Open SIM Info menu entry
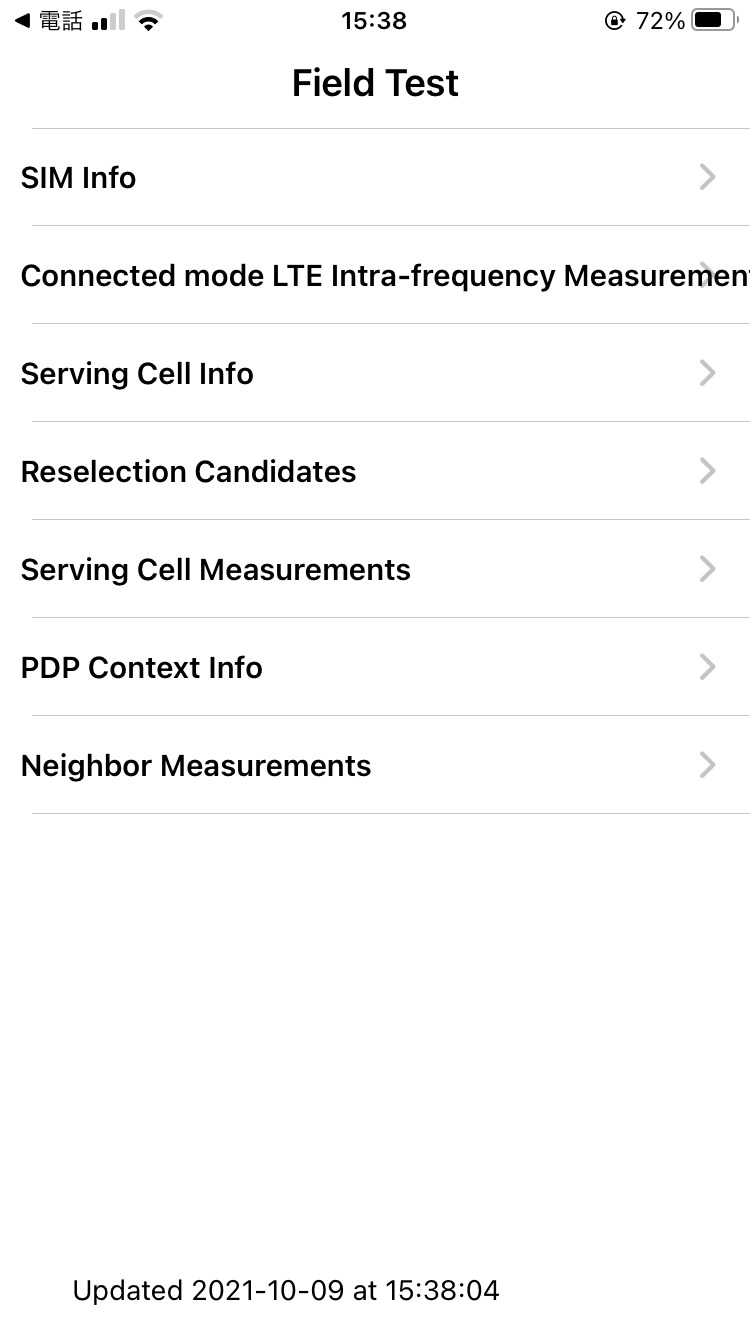 click(x=79, y=178)
